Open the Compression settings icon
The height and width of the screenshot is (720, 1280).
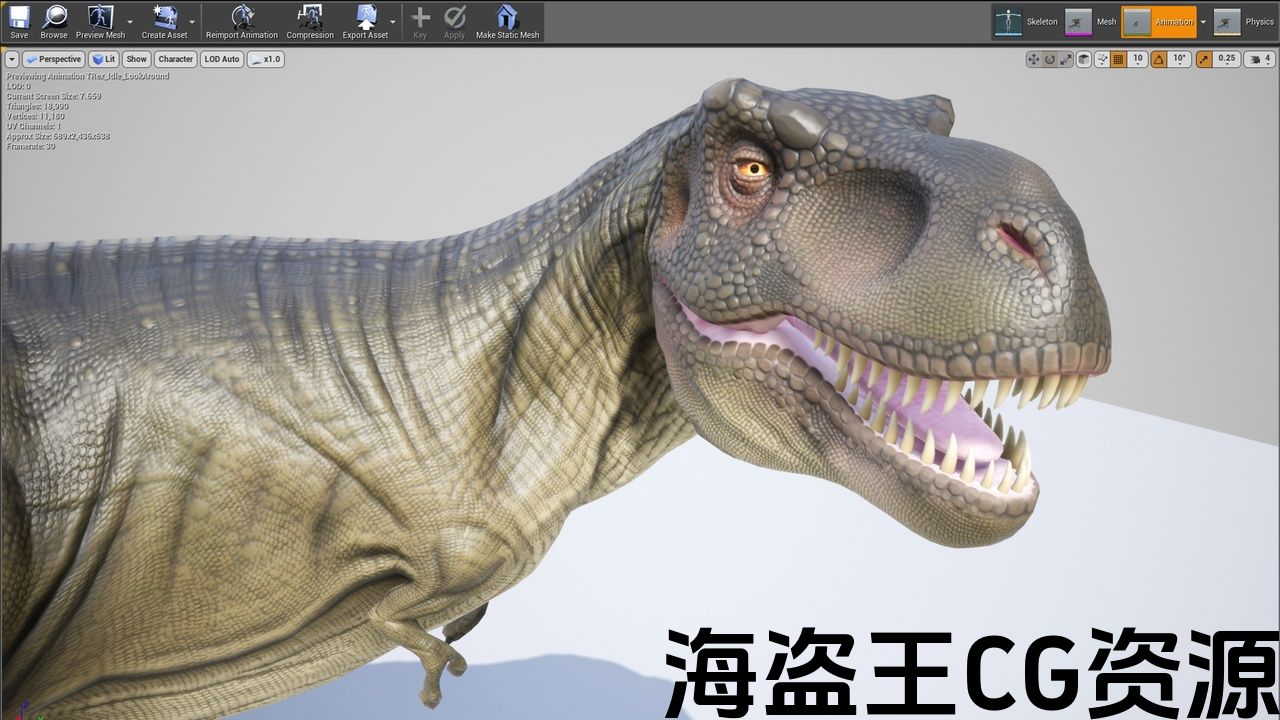point(310,21)
